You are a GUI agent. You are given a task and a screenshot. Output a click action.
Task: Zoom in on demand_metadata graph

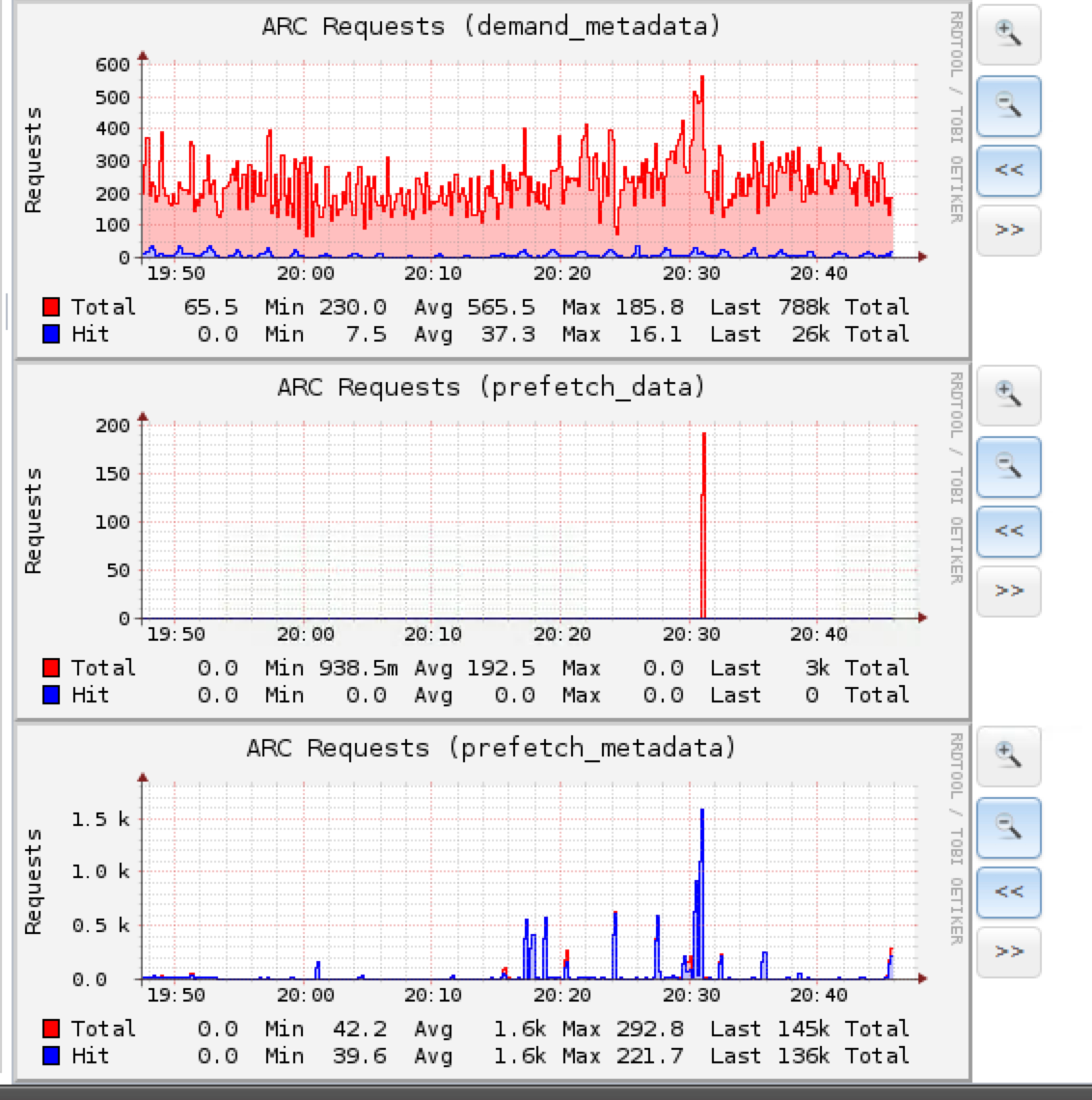click(x=1008, y=34)
